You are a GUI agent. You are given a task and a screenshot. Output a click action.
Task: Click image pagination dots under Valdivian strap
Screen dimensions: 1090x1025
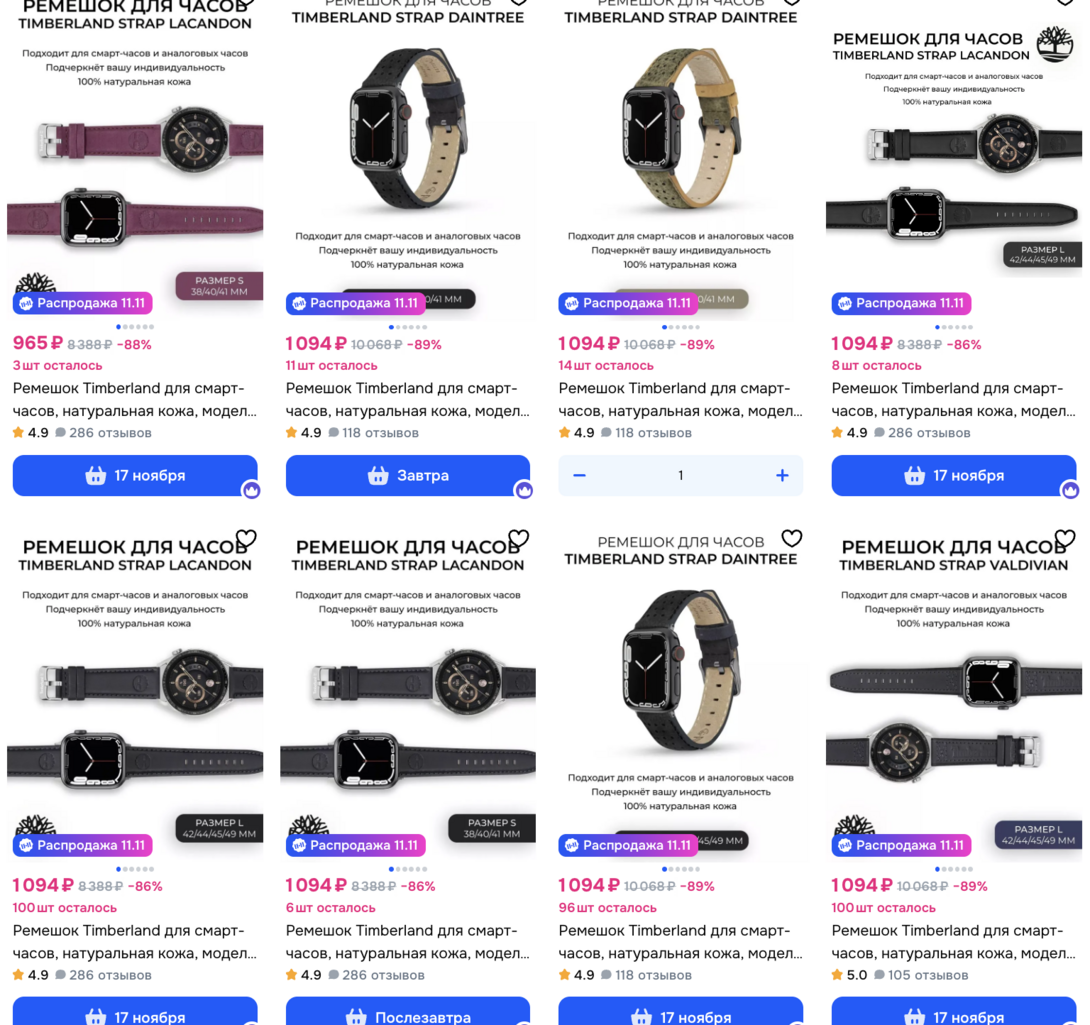point(954,869)
